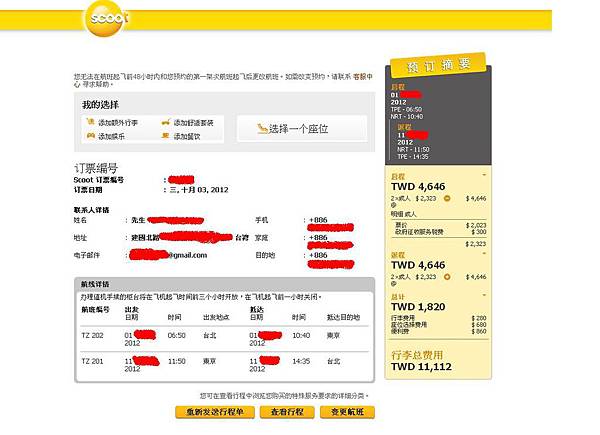Click departure time 11:50 in the flight table
This screenshot has width=600, height=435.
[x=176, y=361]
